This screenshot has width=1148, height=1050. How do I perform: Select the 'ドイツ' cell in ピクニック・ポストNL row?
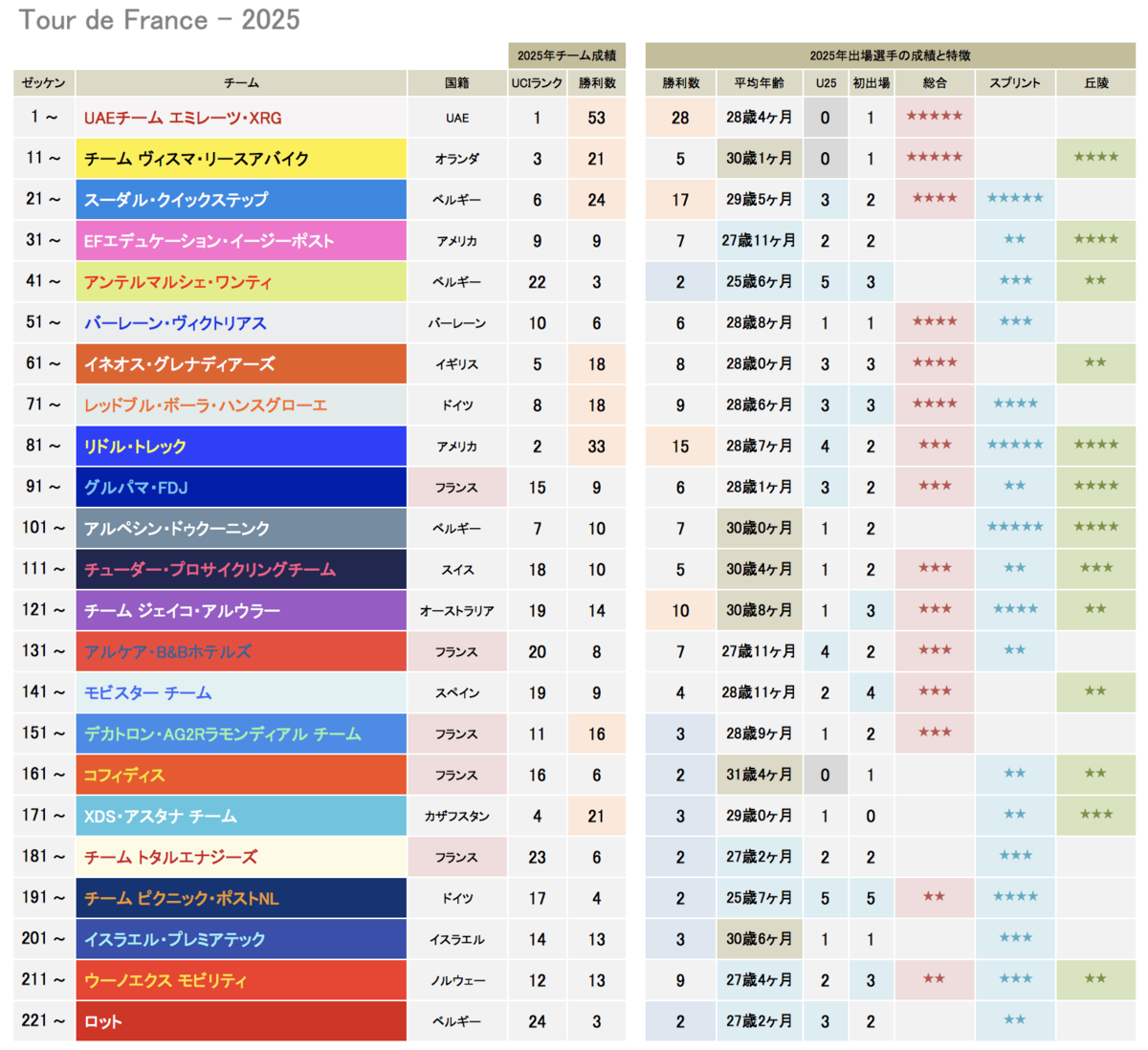point(457,899)
